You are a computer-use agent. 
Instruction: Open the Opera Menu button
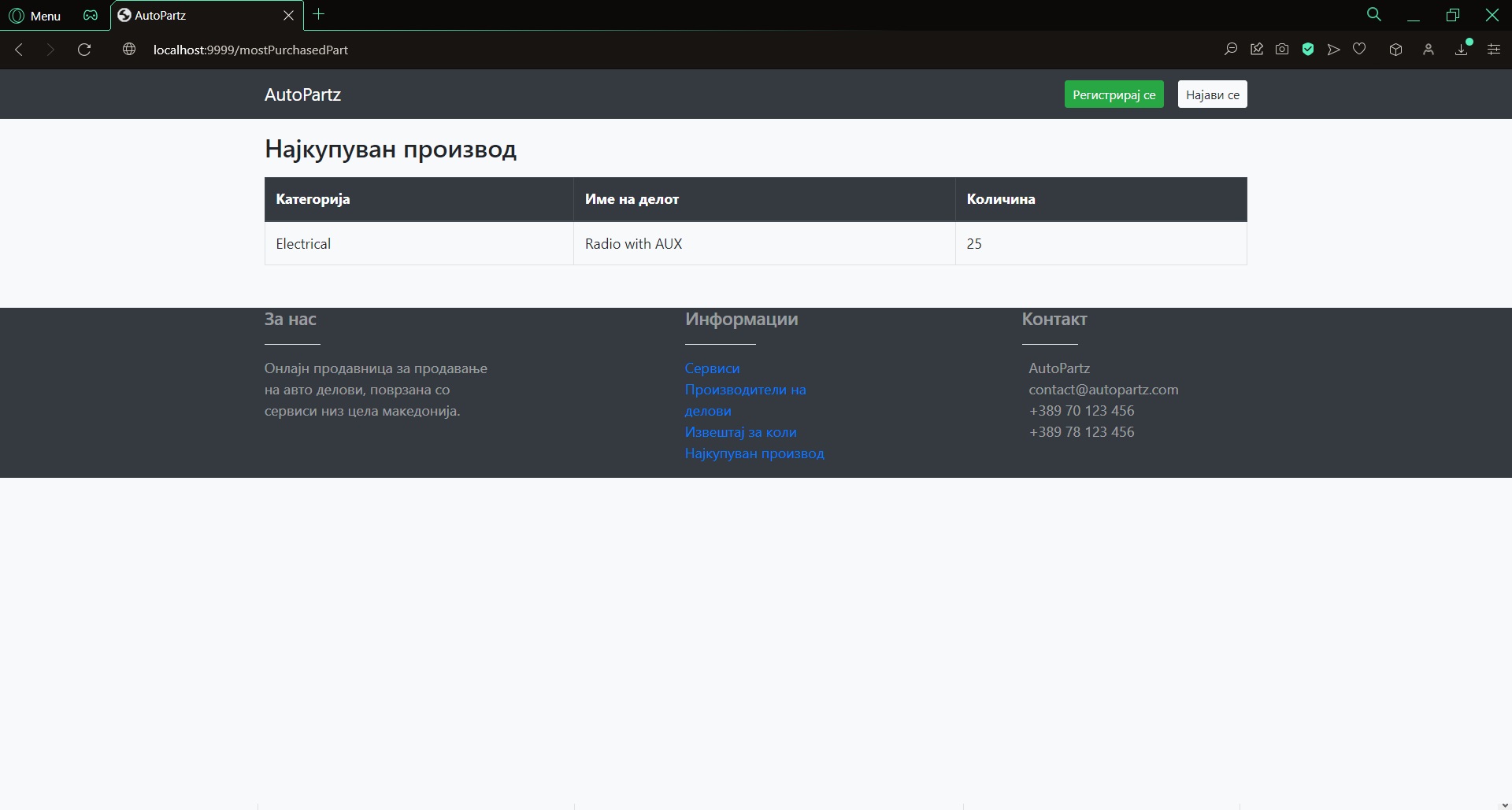click(x=35, y=16)
